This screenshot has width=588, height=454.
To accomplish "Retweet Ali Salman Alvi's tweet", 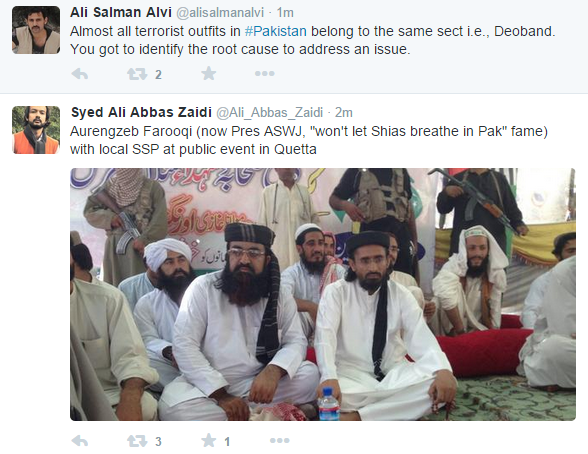I will pos(137,74).
